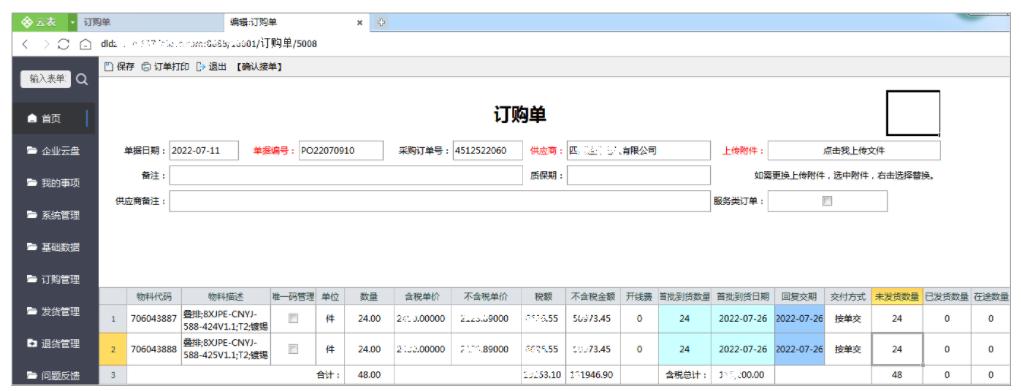Click the browser forward arrow

46,44
